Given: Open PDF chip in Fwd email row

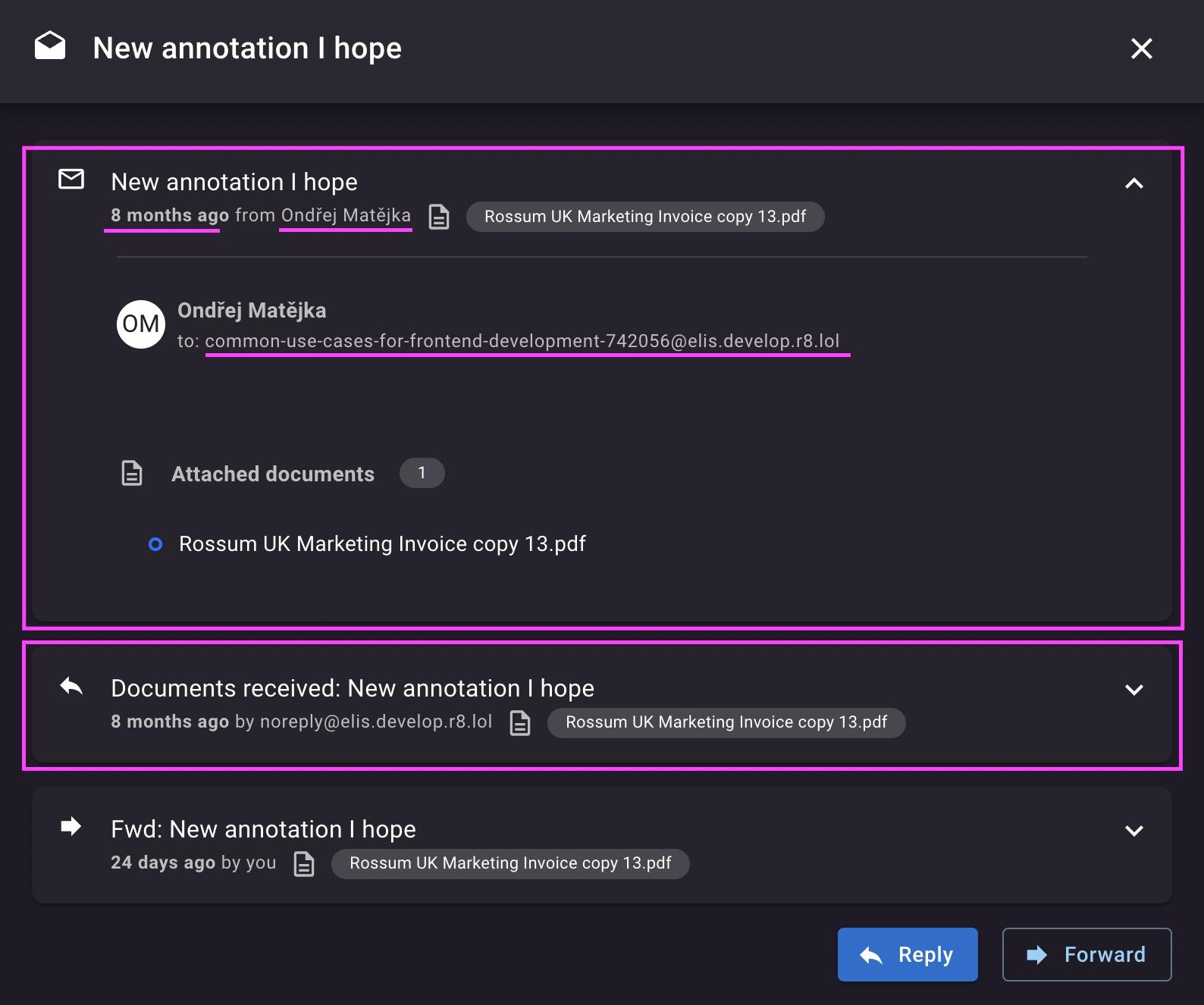Looking at the screenshot, I should point(510,863).
